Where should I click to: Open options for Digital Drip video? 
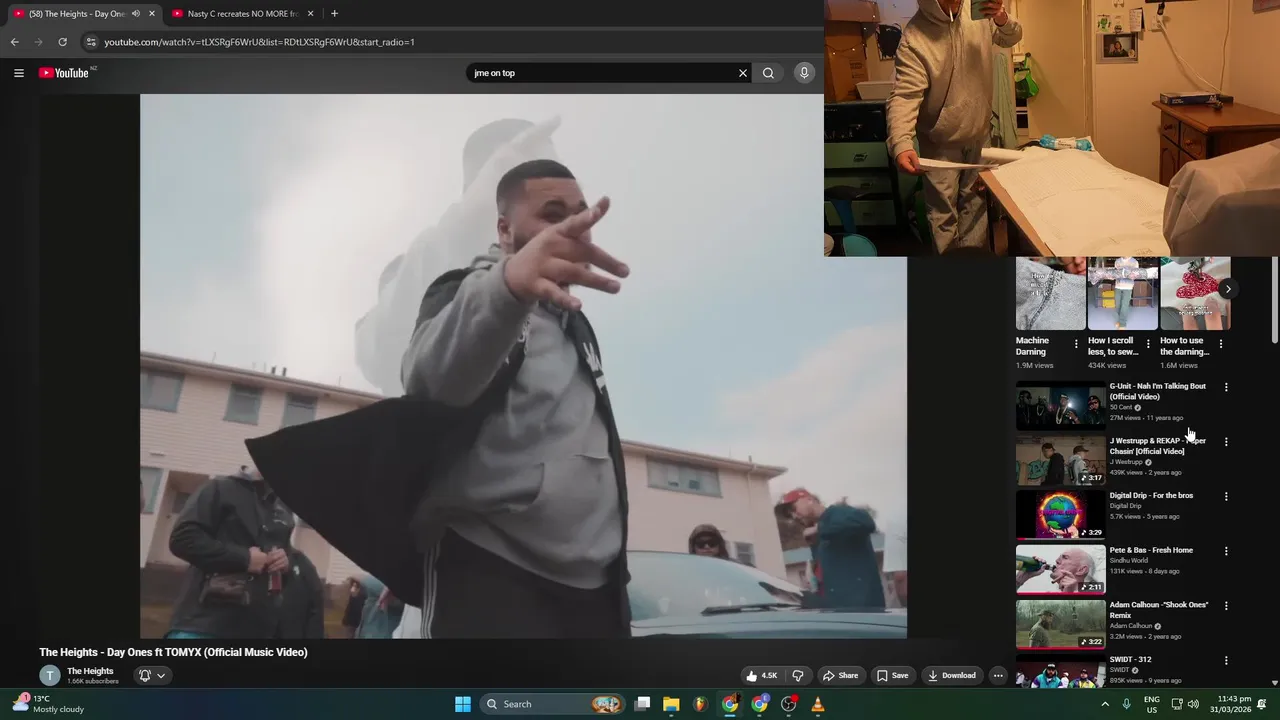[1226, 496]
